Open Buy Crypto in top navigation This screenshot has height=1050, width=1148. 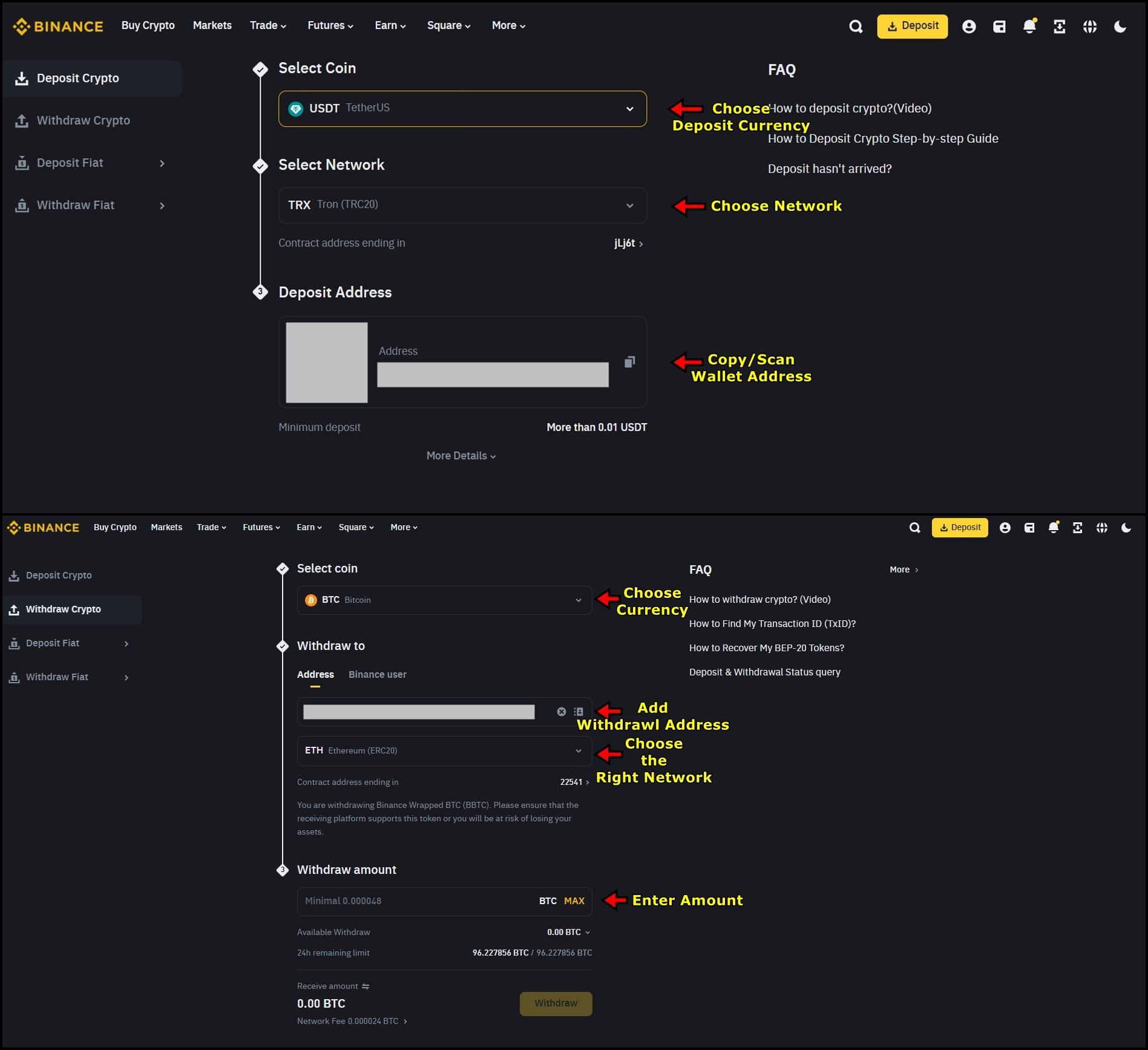[x=148, y=25]
